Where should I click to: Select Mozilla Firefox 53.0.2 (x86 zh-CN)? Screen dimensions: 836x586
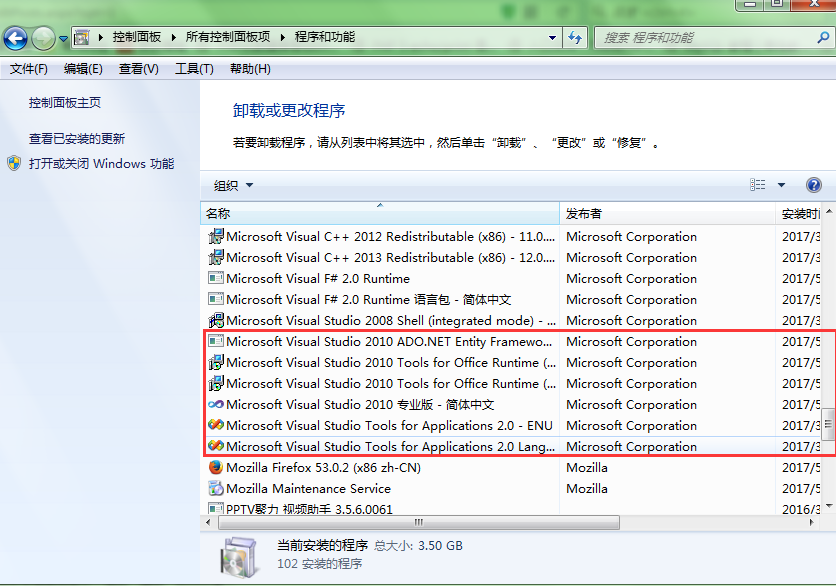[323, 468]
